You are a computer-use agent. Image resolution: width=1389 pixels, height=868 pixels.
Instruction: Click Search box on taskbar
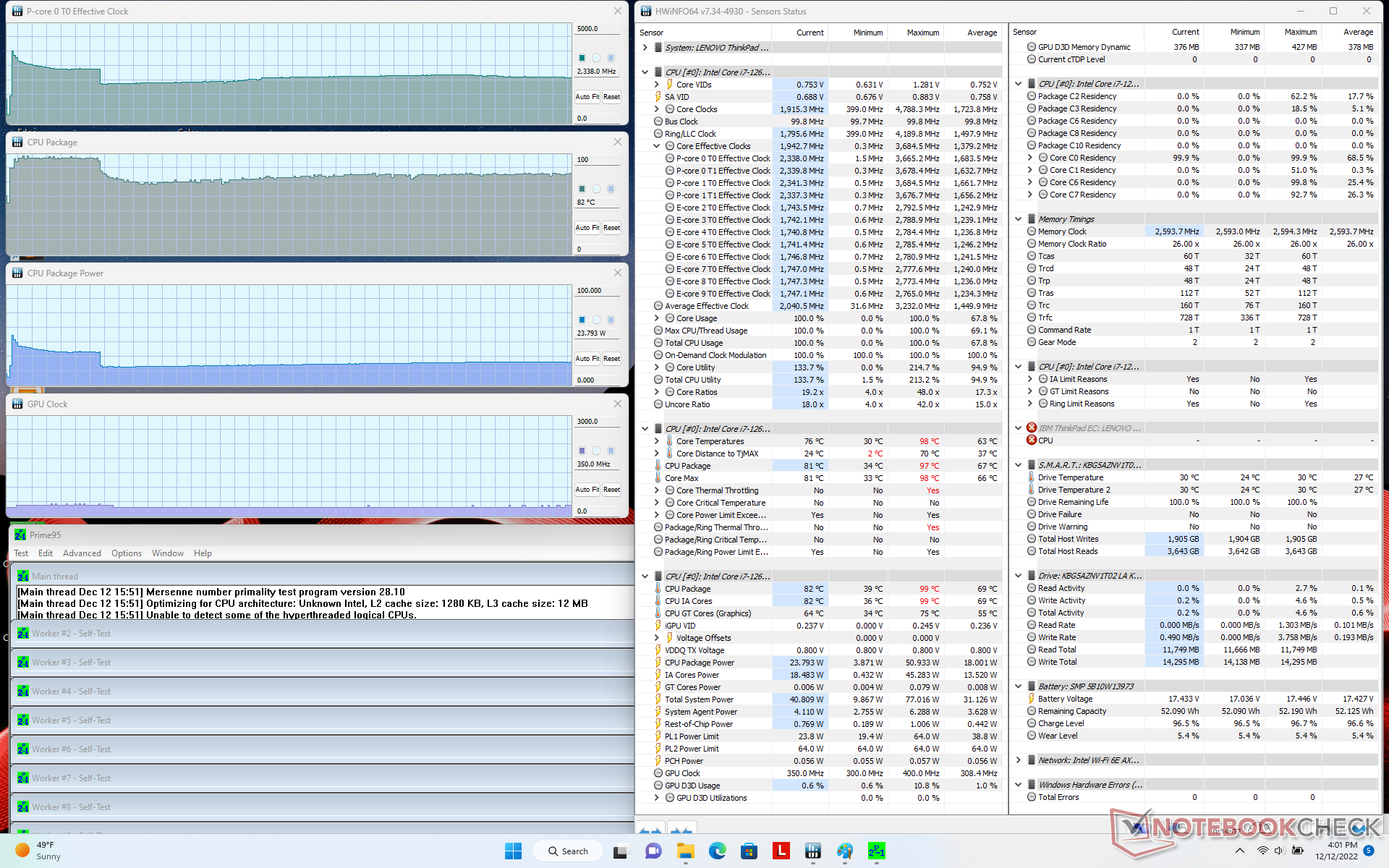tap(568, 851)
